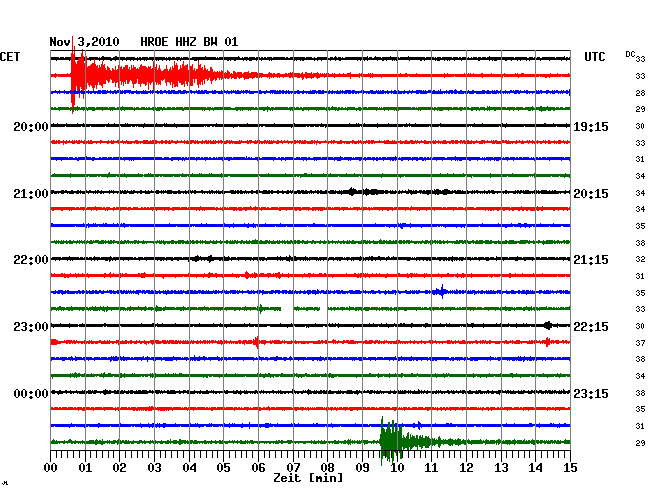Viewport: 650px width, 494px height.
Task: Click the "UTC" time zone label
Action: pyautogui.click(x=594, y=57)
